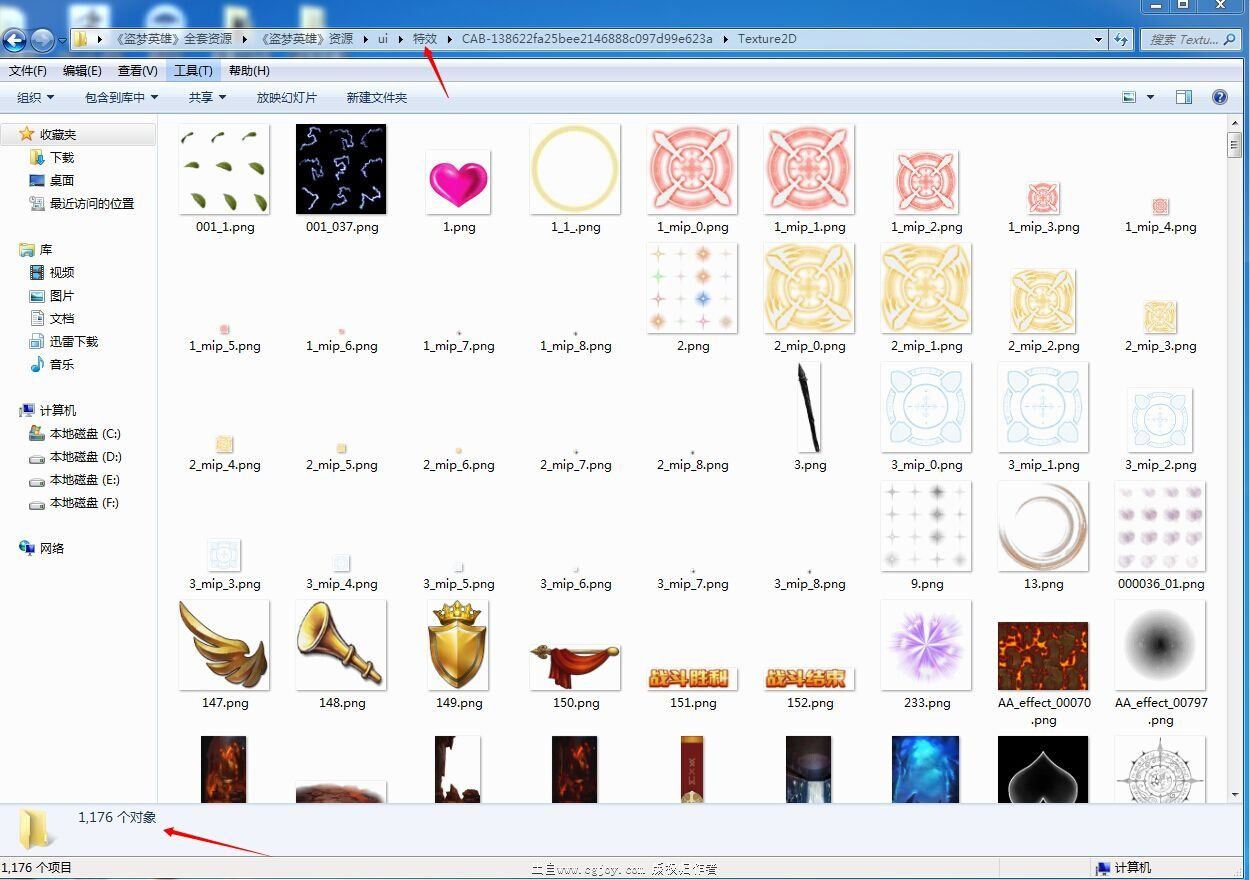Select the golden wing 147.png thumbnail
1250x880 pixels.
tap(225, 645)
